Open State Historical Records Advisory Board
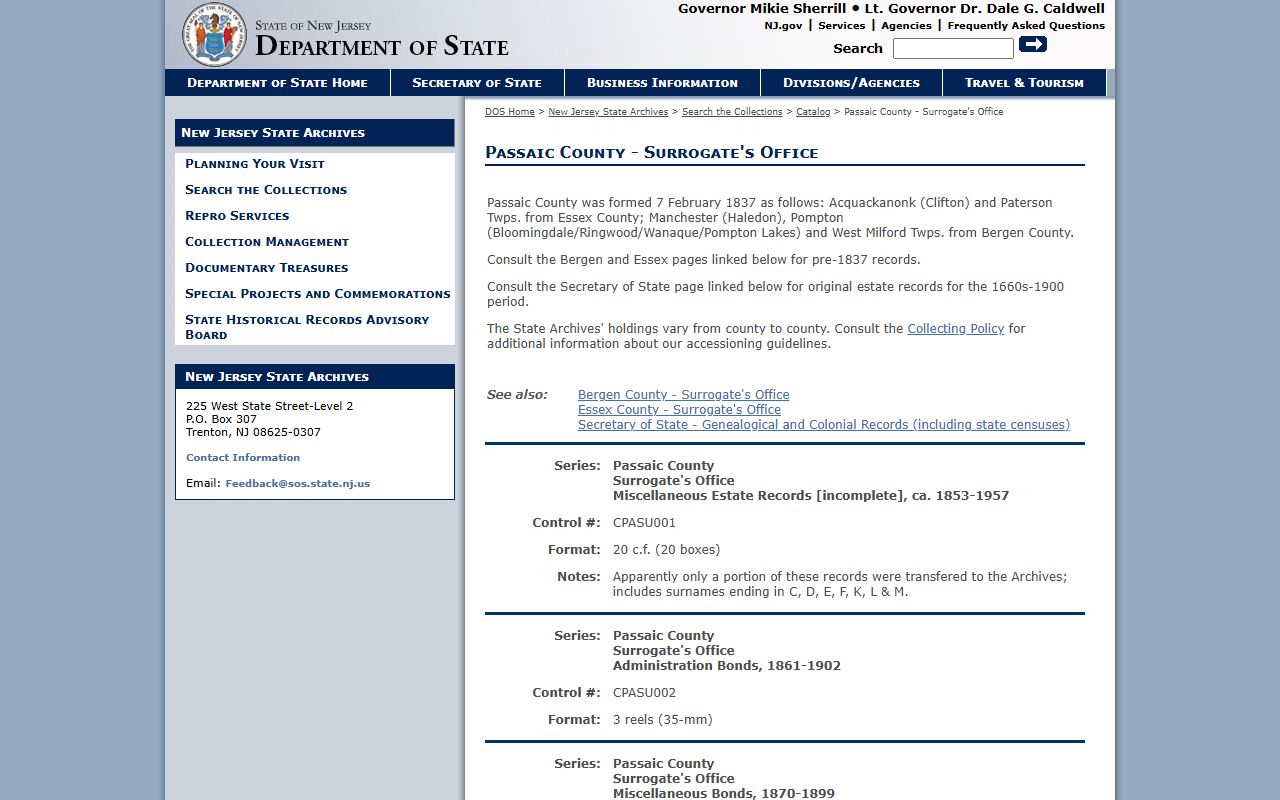The height and width of the screenshot is (800, 1280). tap(307, 327)
